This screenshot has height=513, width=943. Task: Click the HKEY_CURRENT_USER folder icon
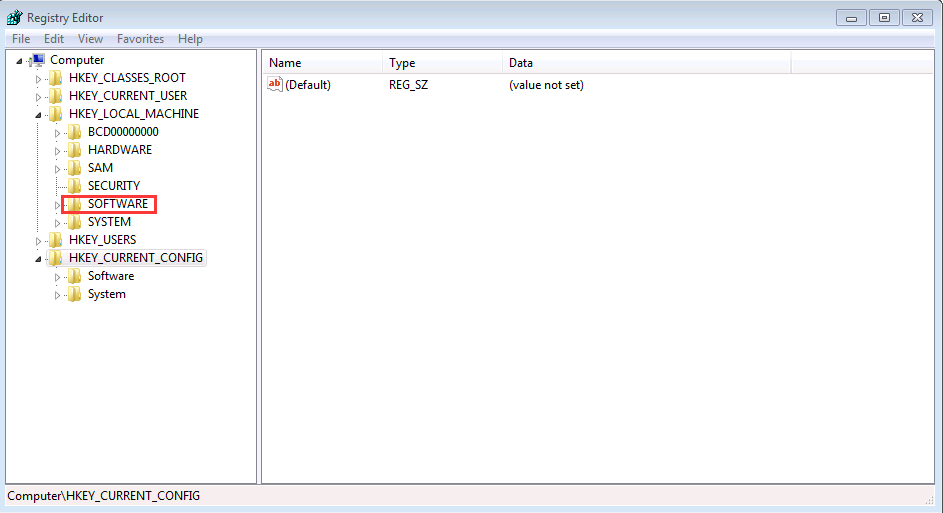(55, 96)
